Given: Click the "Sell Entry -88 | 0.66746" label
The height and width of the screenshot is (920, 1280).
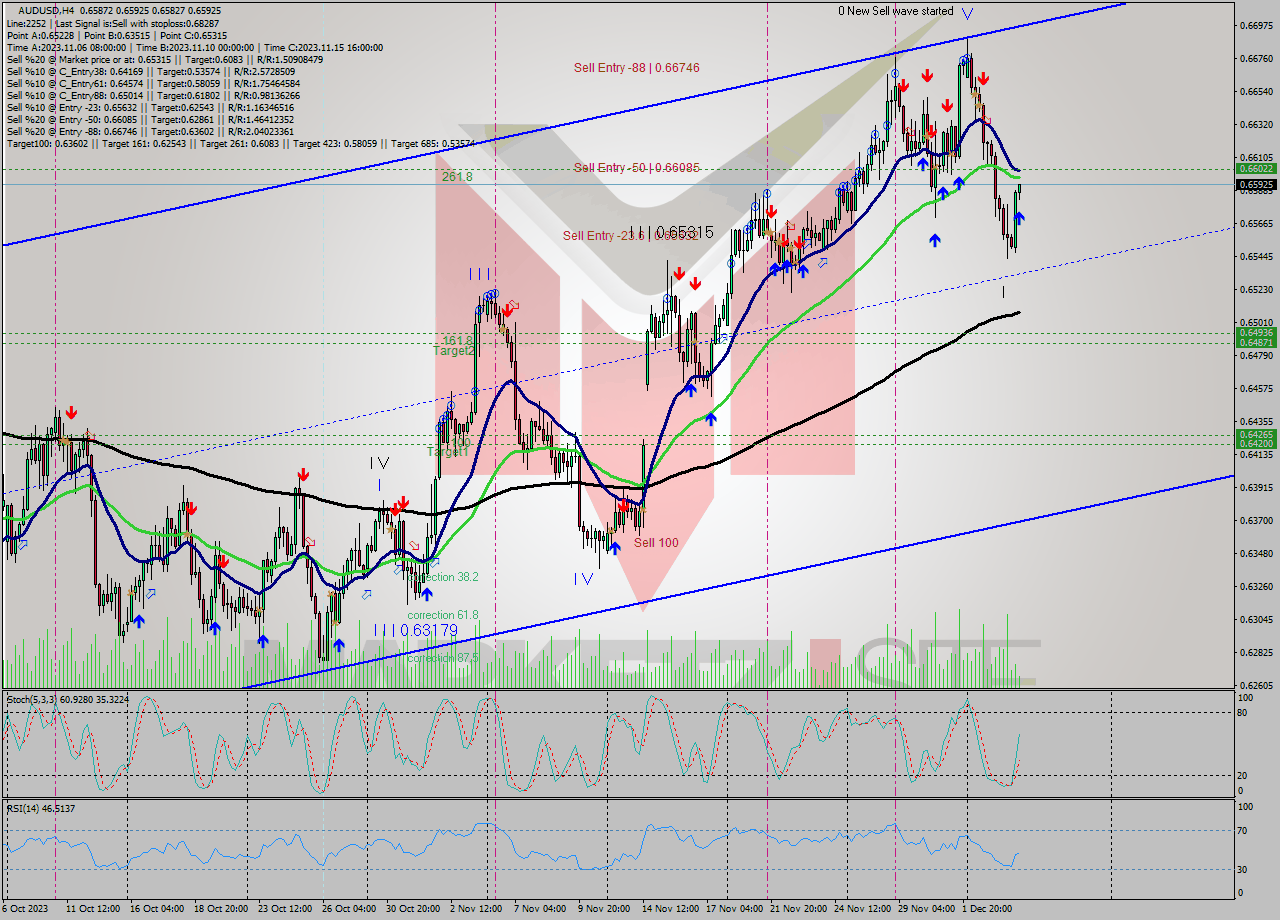Looking at the screenshot, I should coord(638,68).
